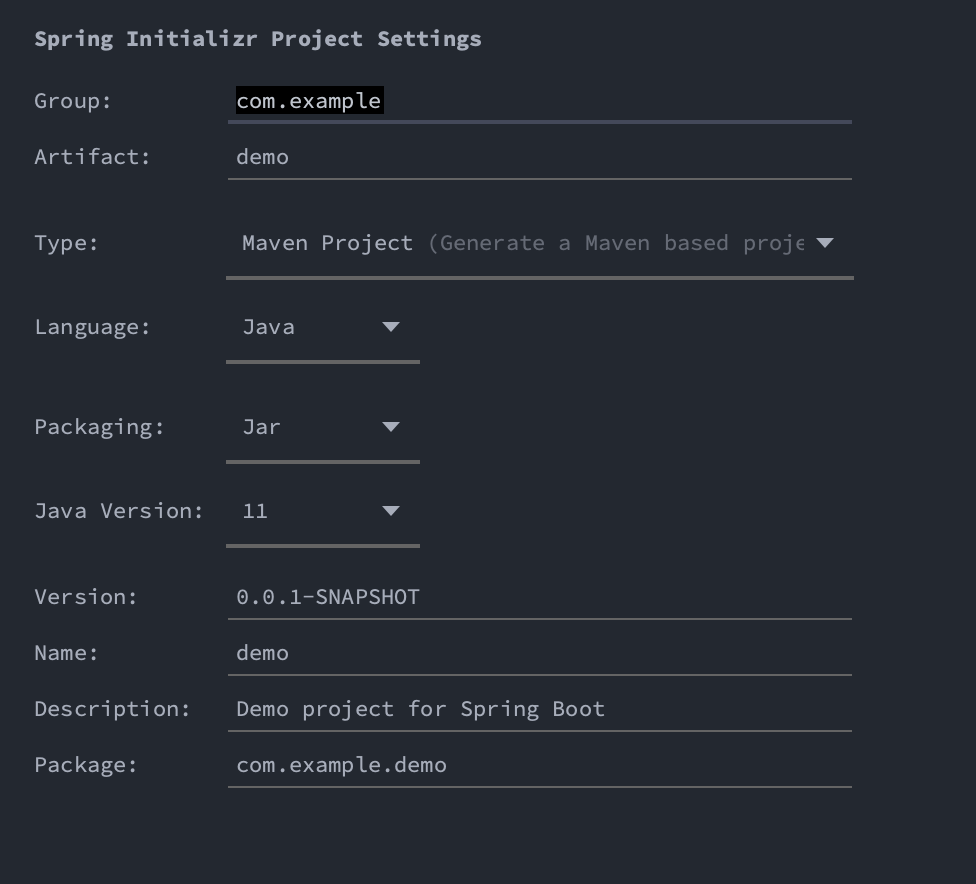976x884 pixels.
Task: Click into the Name input field
Action: click(x=540, y=654)
